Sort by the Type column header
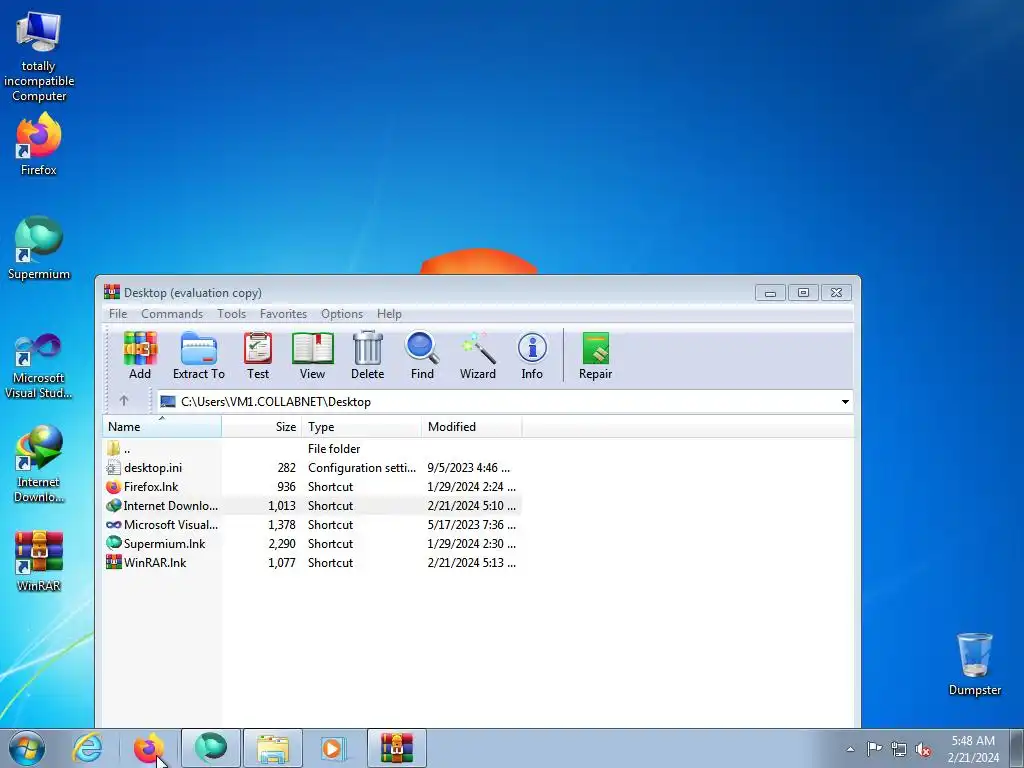 [362, 426]
